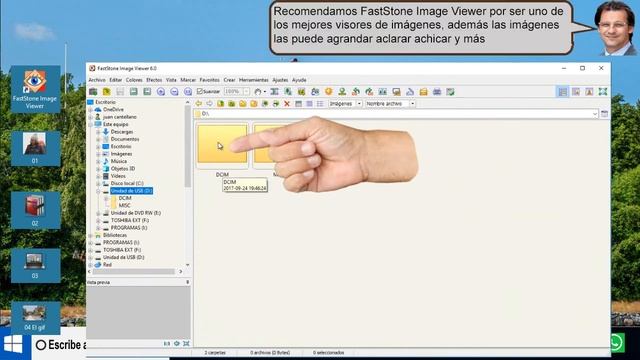640x360 pixels.
Task: Toggle the Suavizar checkbox
Action: (x=200, y=91)
